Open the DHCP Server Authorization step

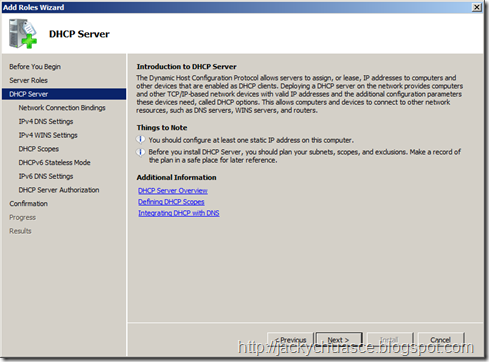click(59, 190)
